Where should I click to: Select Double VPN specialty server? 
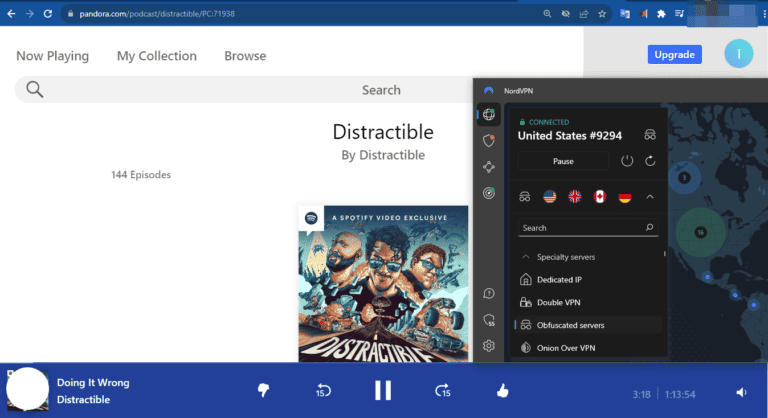(558, 302)
